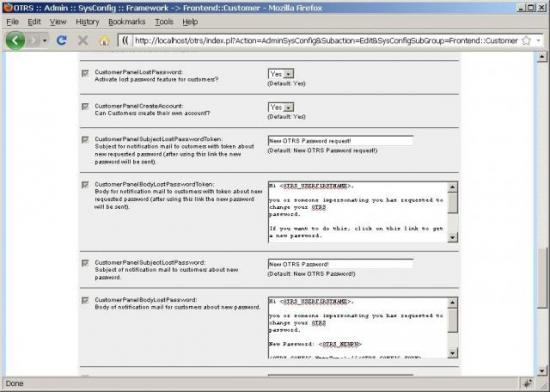Click the New OTRS Password request! subject field

click(x=340, y=141)
